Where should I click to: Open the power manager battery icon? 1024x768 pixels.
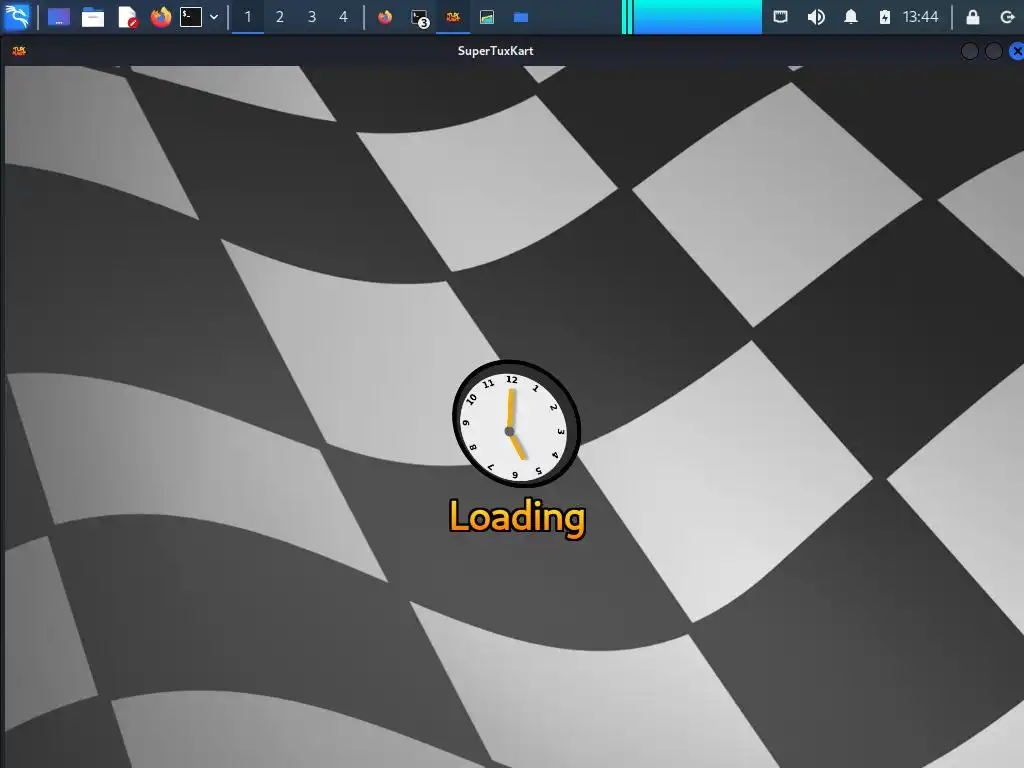click(884, 17)
